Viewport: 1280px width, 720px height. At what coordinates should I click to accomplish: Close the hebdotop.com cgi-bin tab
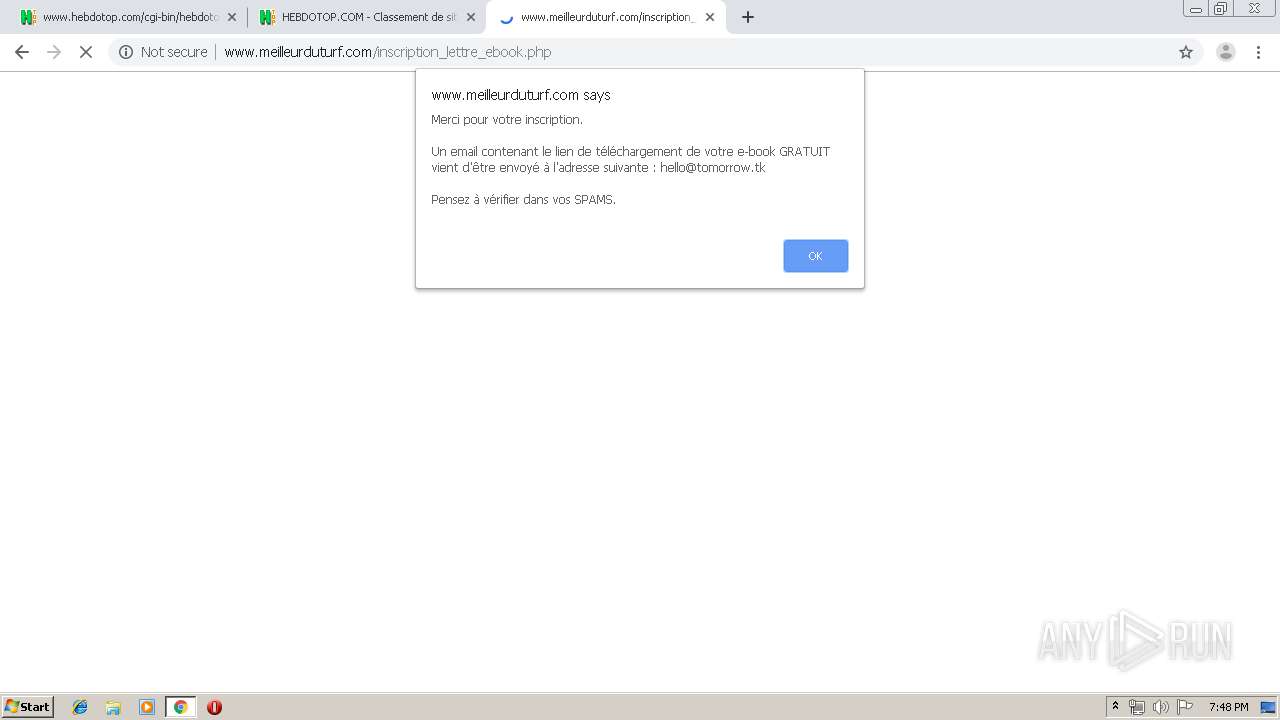pyautogui.click(x=232, y=17)
